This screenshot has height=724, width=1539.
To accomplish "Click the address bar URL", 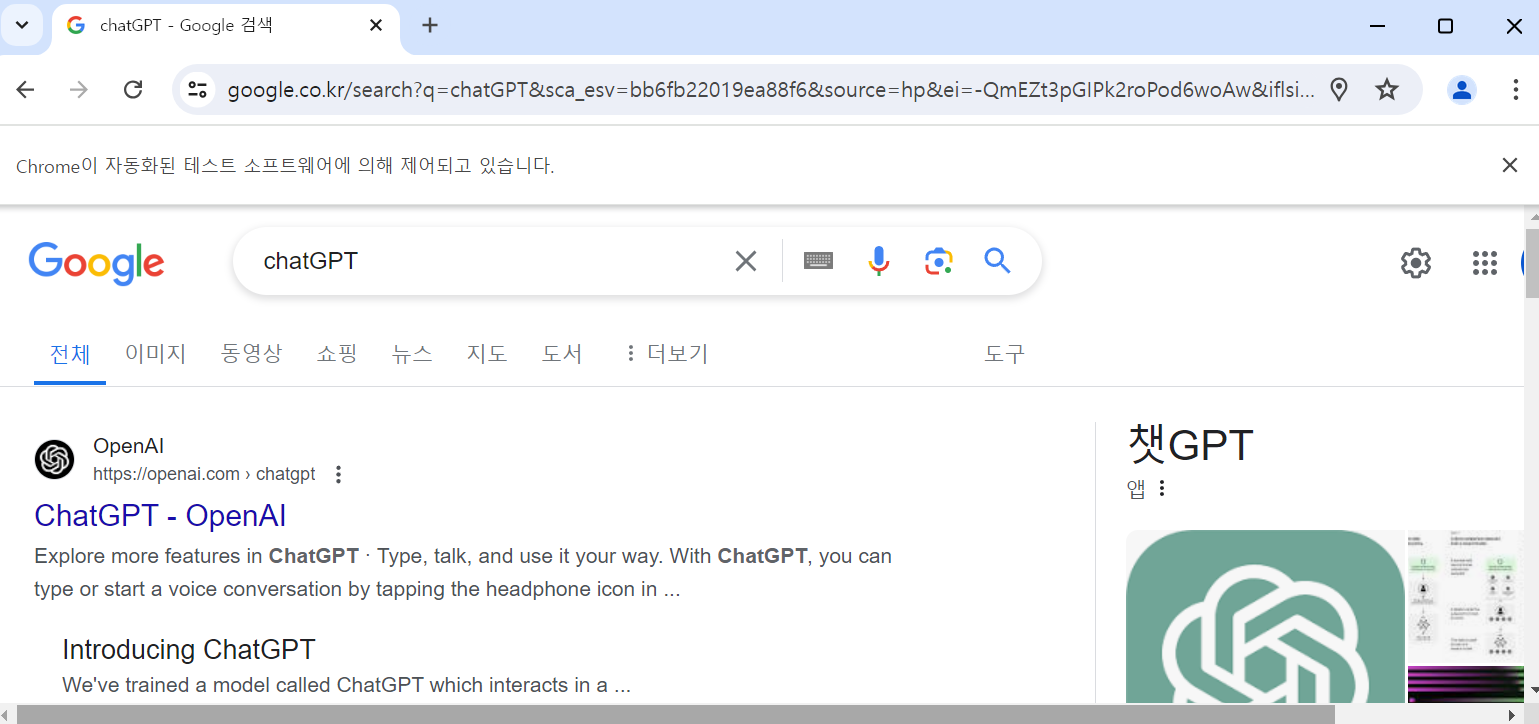I will [771, 90].
